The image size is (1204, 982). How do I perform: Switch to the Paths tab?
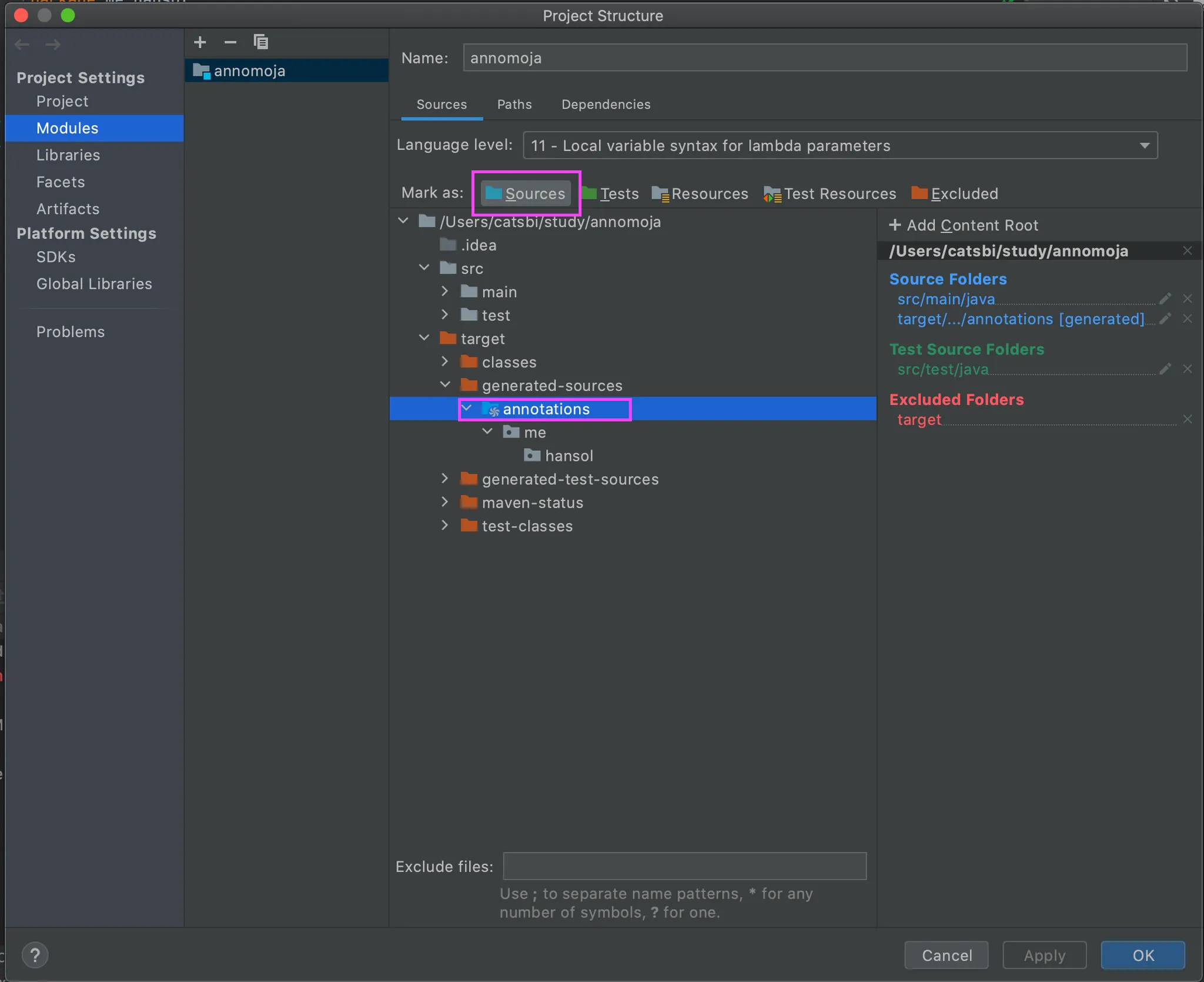click(x=514, y=104)
